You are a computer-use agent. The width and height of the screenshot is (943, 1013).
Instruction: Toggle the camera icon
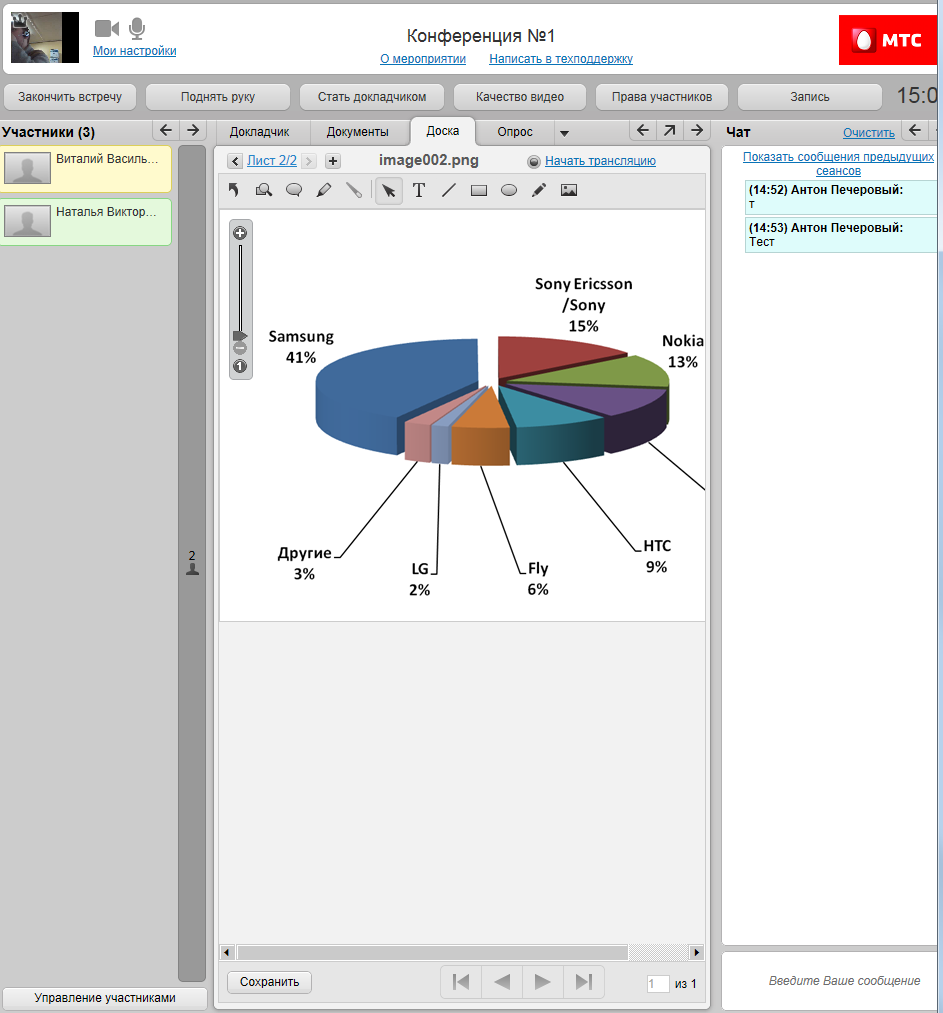point(107,28)
